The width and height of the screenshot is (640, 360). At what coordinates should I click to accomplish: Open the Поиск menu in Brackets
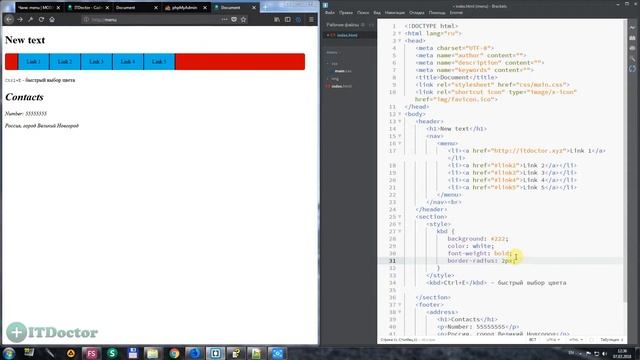[363, 13]
